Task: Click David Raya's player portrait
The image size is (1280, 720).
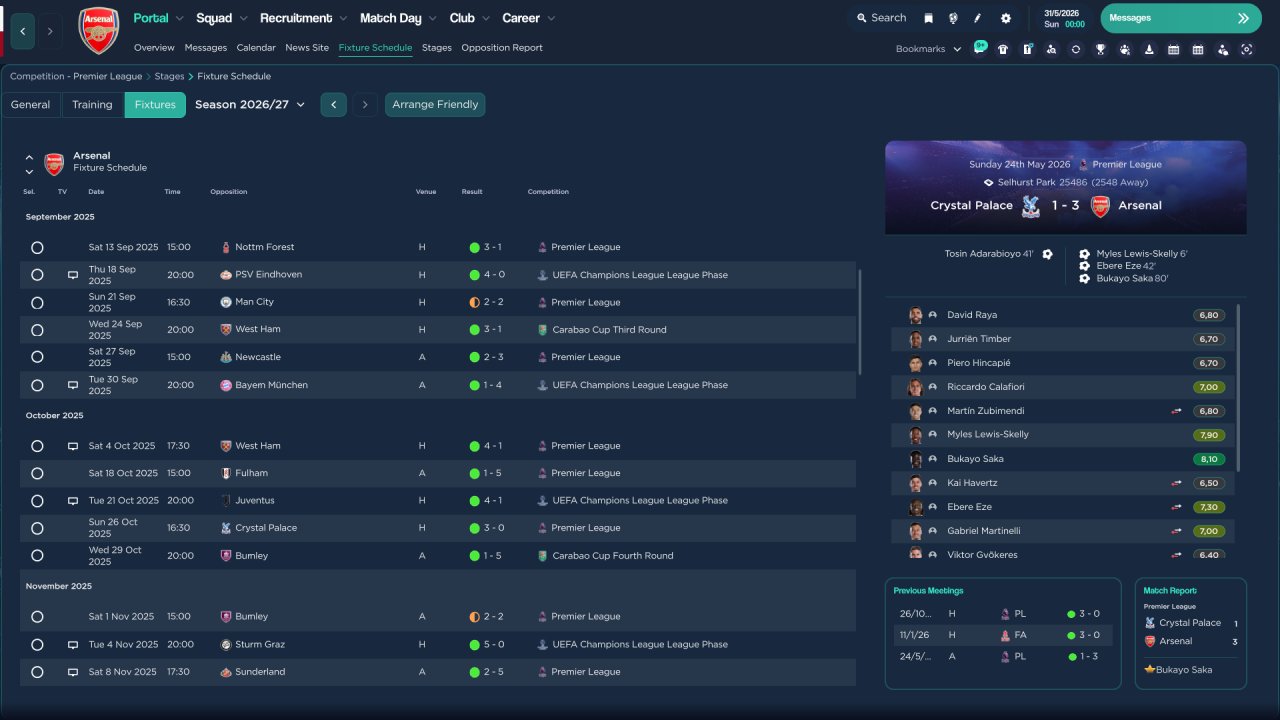Action: 915,315
